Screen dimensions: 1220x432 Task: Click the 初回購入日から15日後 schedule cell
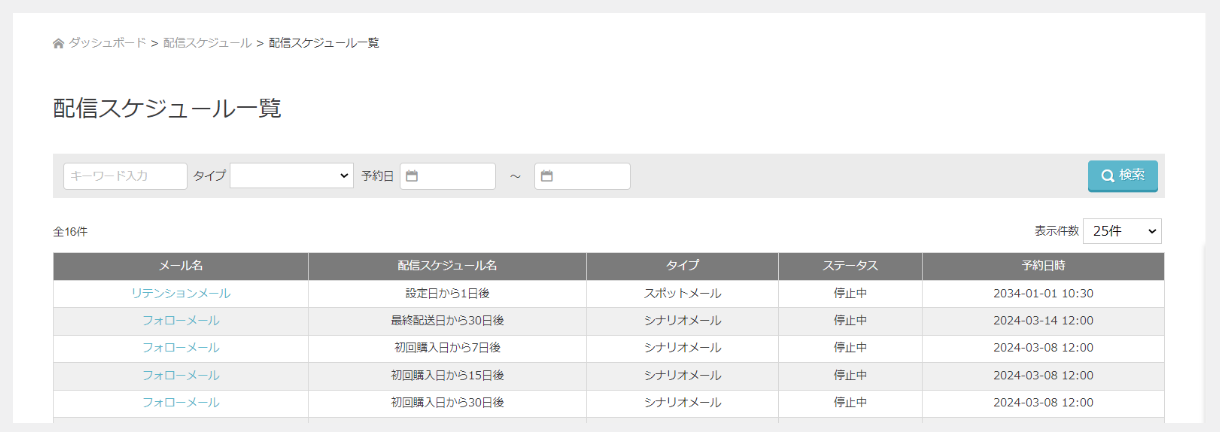447,376
